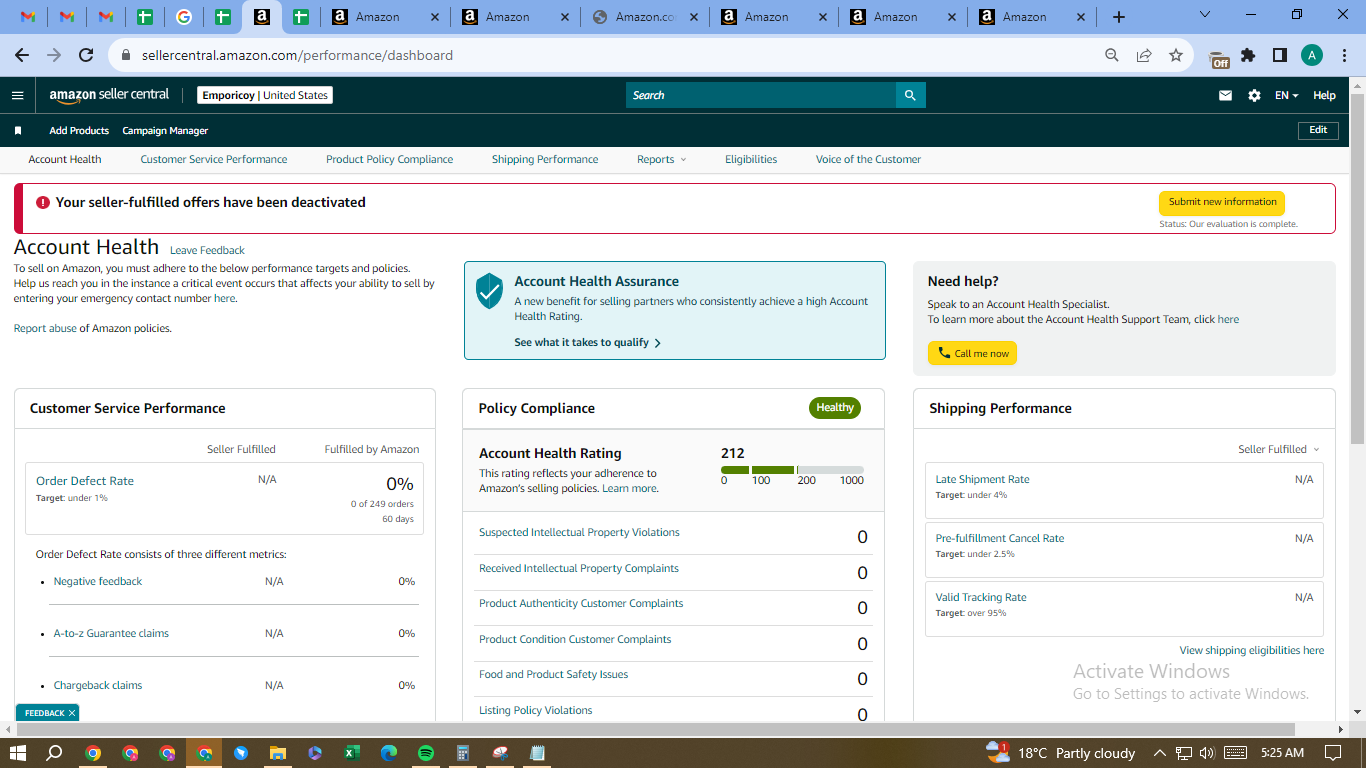
Task: Click the browser address bar
Action: pyautogui.click(x=610, y=55)
